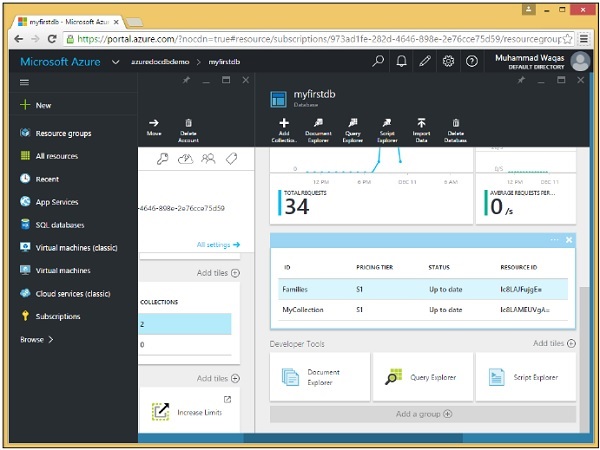The image size is (600, 450).
Task: Click the PRICING TIER column header
Action: tap(374, 267)
